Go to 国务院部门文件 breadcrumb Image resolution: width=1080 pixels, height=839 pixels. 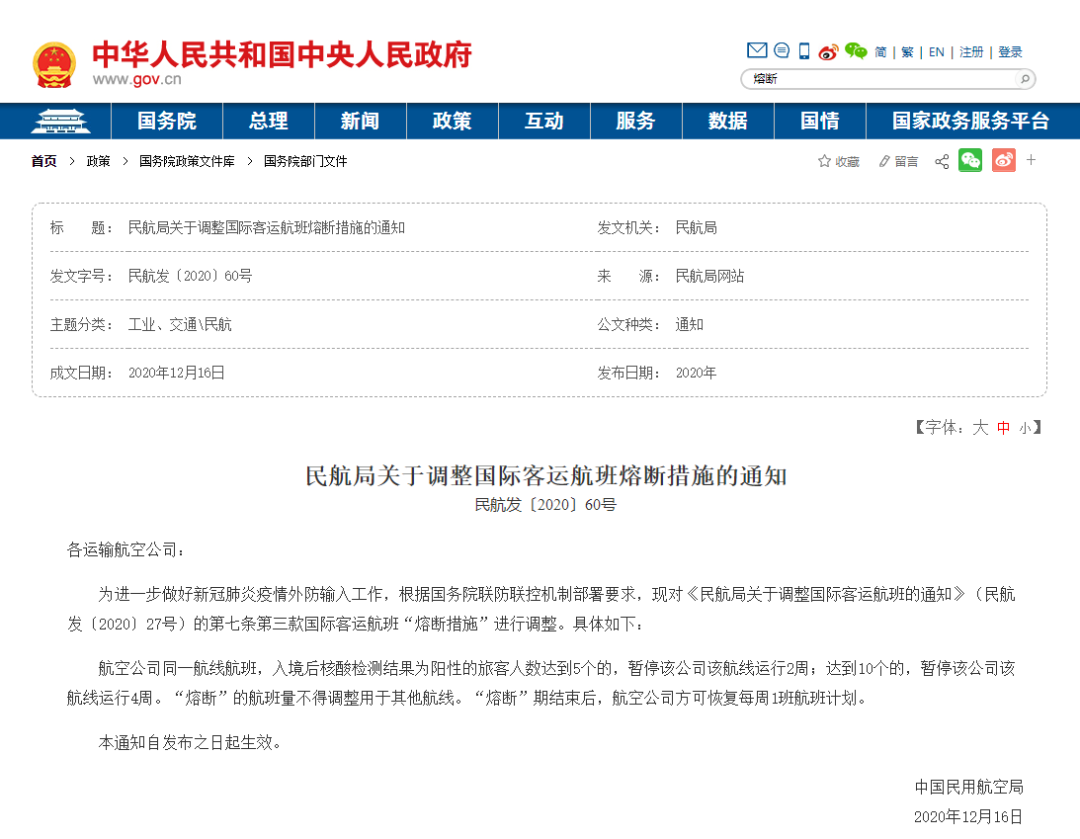(305, 161)
